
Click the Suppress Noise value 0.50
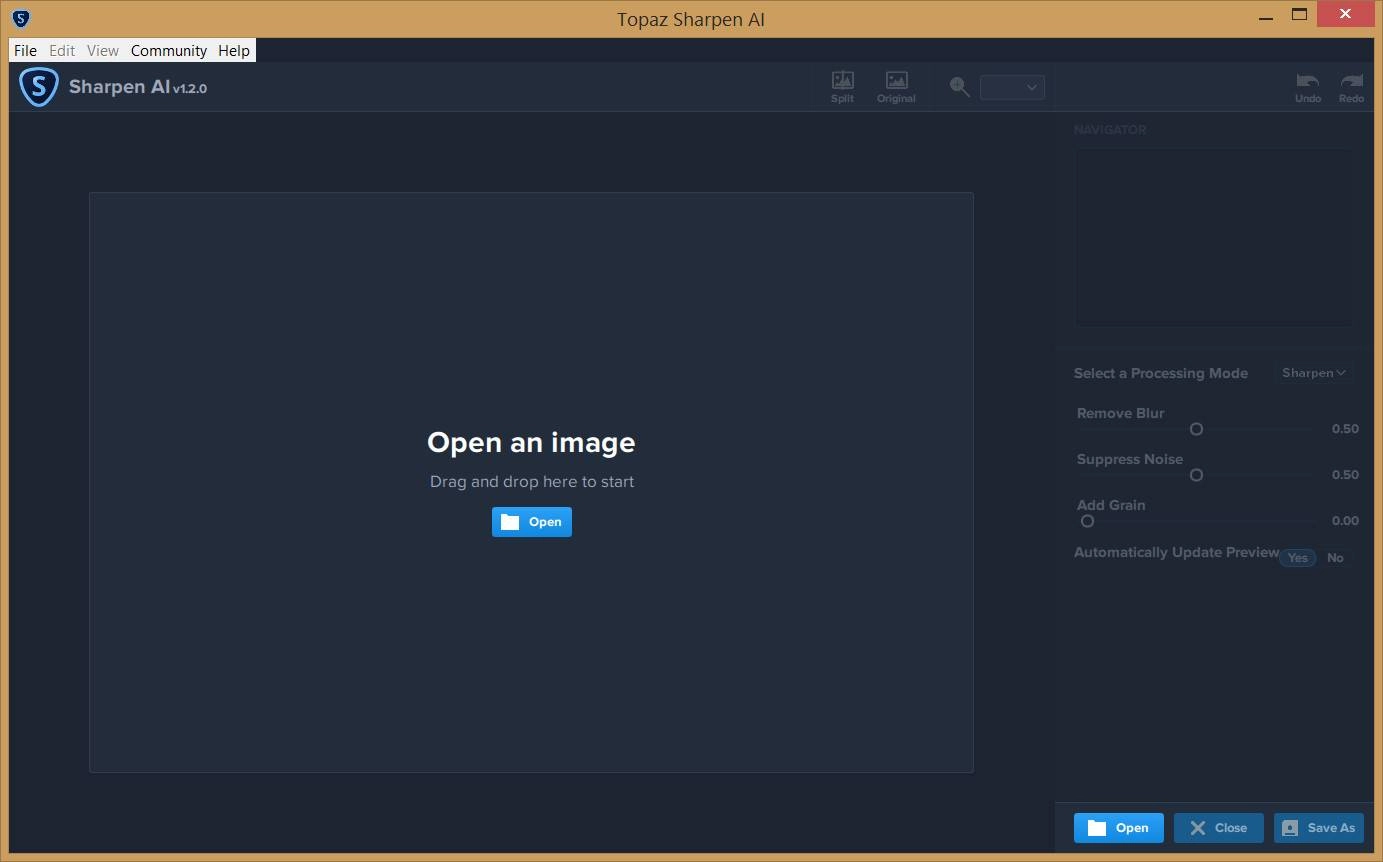click(1345, 475)
